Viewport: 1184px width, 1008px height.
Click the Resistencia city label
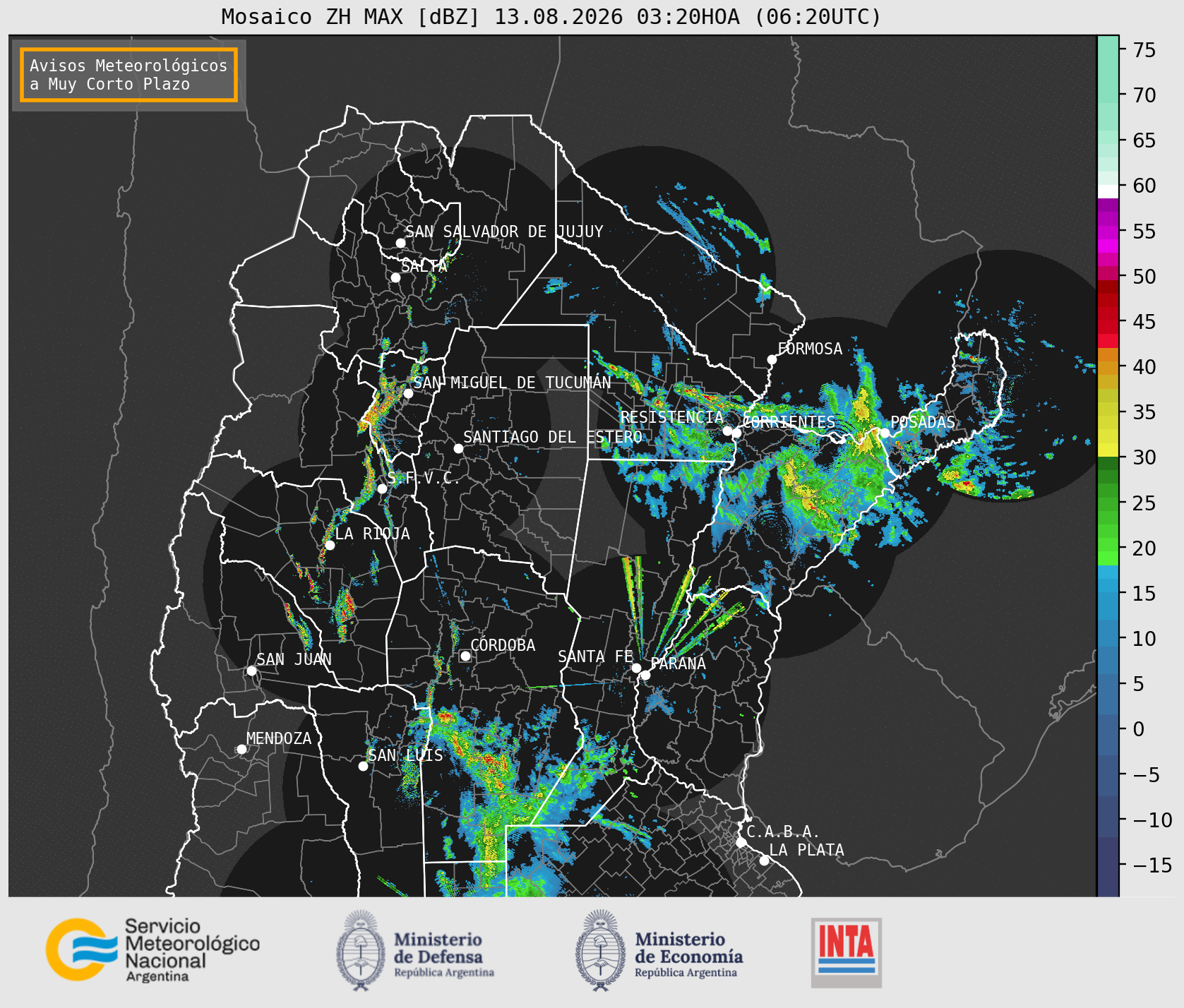pos(672,417)
